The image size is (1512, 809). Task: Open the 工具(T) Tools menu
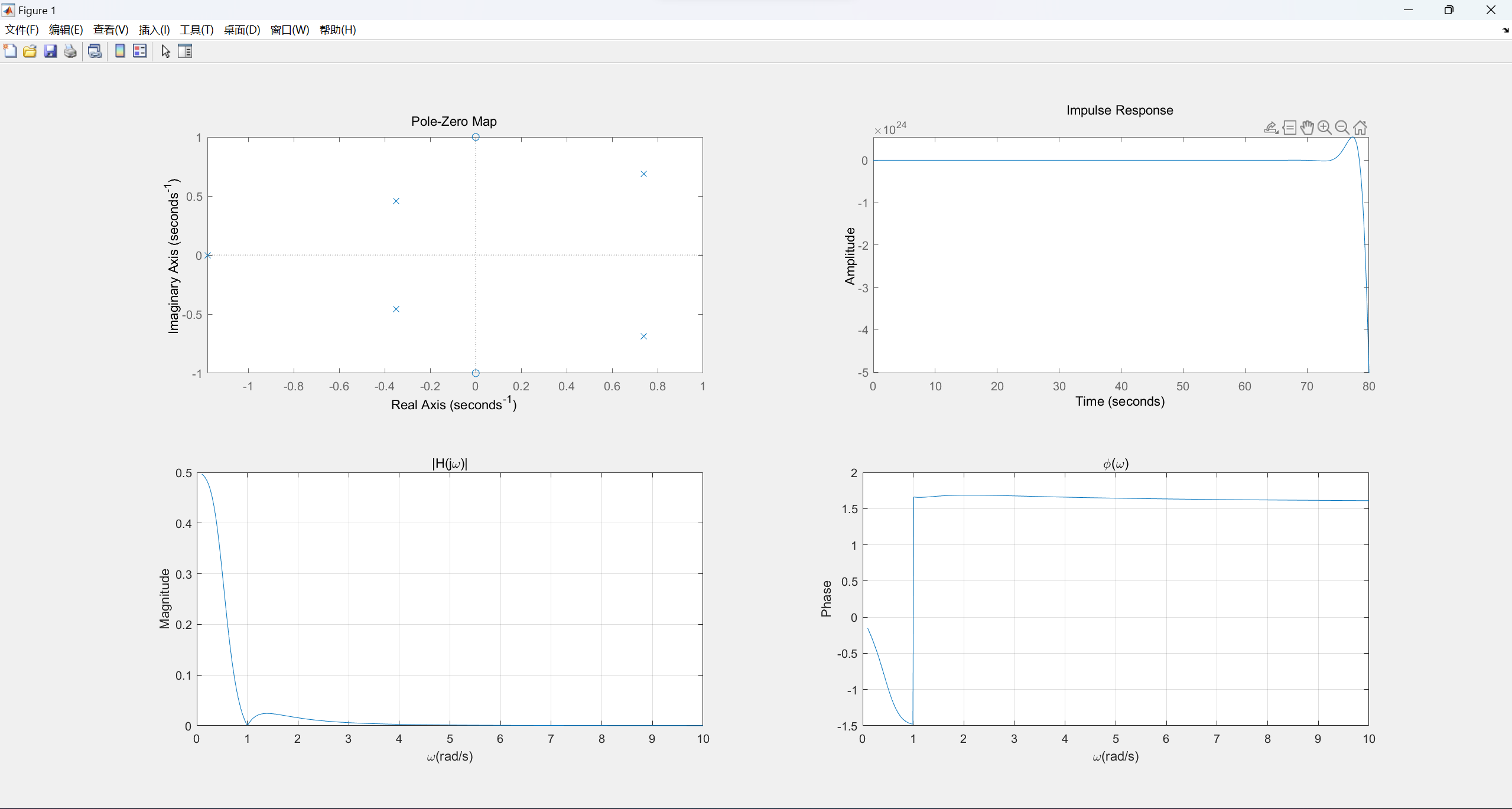tap(196, 30)
